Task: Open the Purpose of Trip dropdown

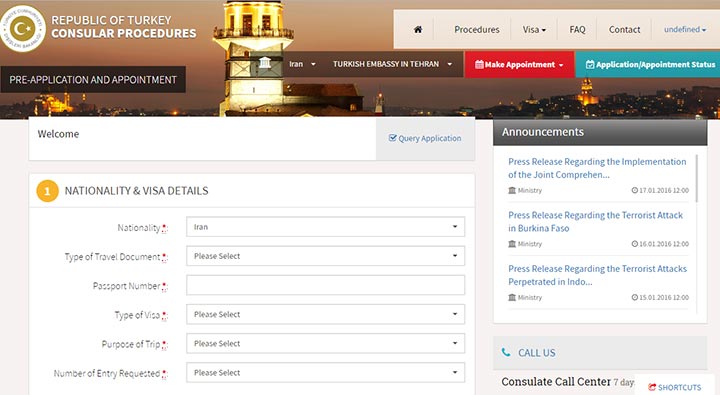Action: coord(326,344)
